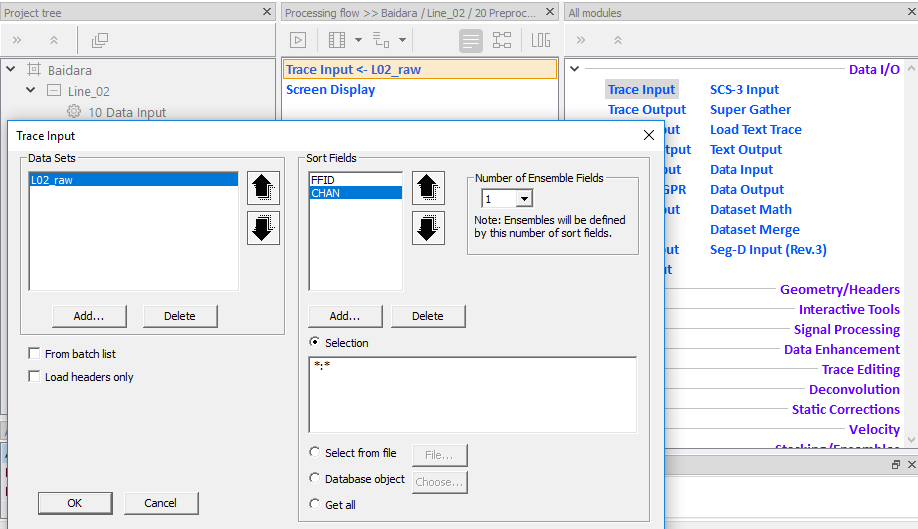Close the Trace Input dialog
This screenshot has width=918, height=529.
point(649,135)
